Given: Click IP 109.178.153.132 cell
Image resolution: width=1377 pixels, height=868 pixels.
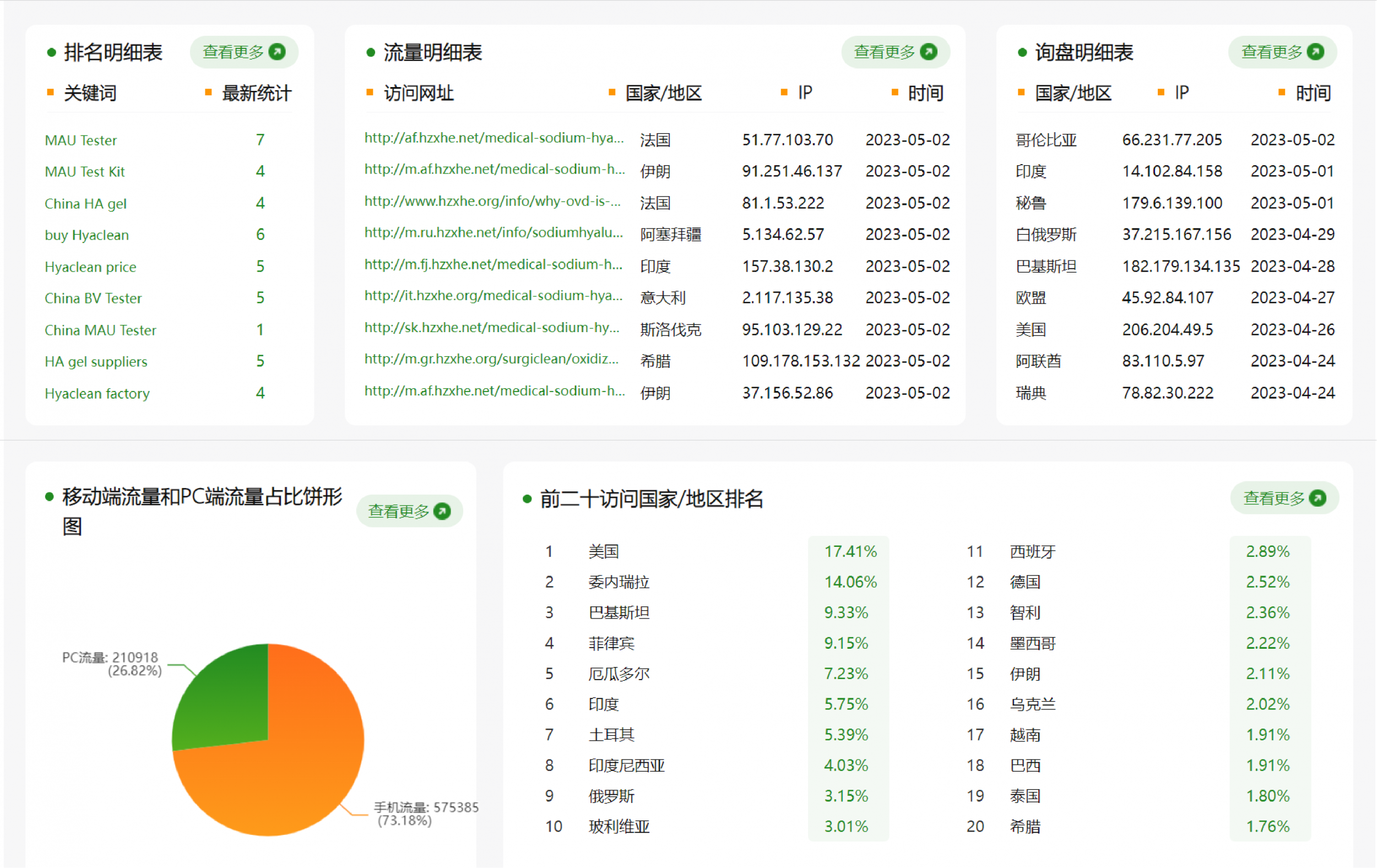Looking at the screenshot, I should tap(801, 361).
